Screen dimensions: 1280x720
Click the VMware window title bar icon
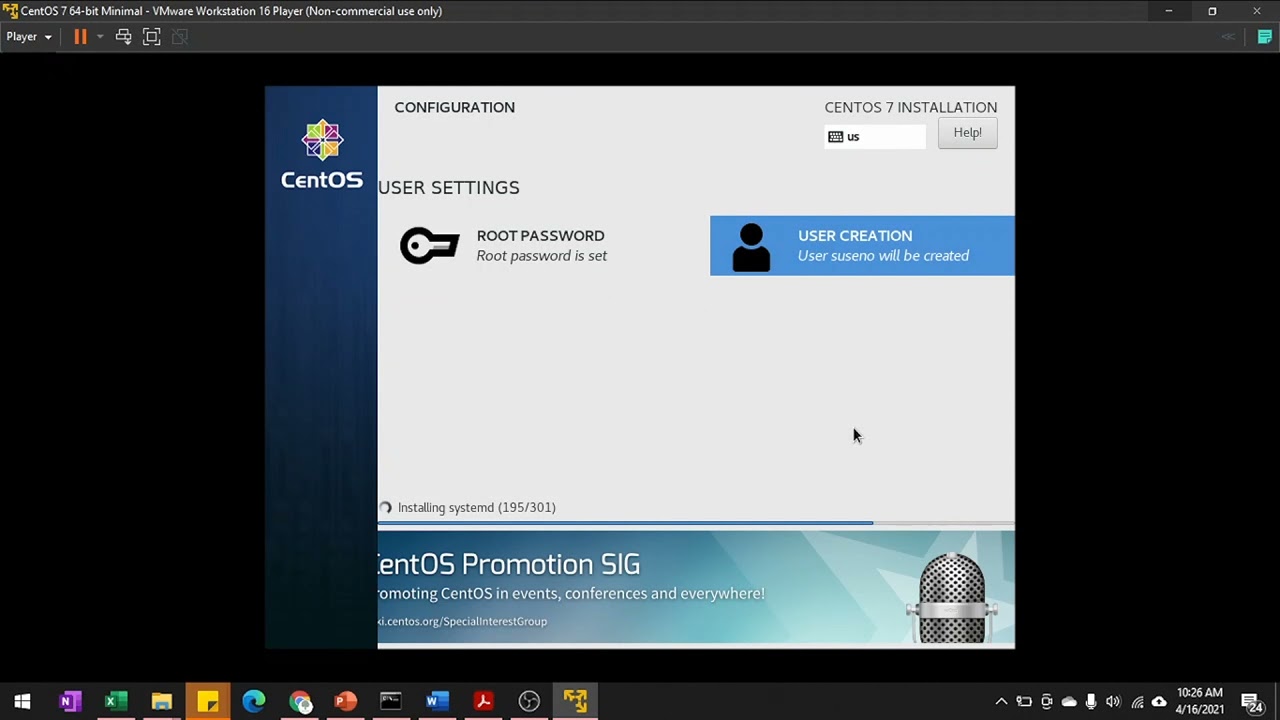coord(10,11)
